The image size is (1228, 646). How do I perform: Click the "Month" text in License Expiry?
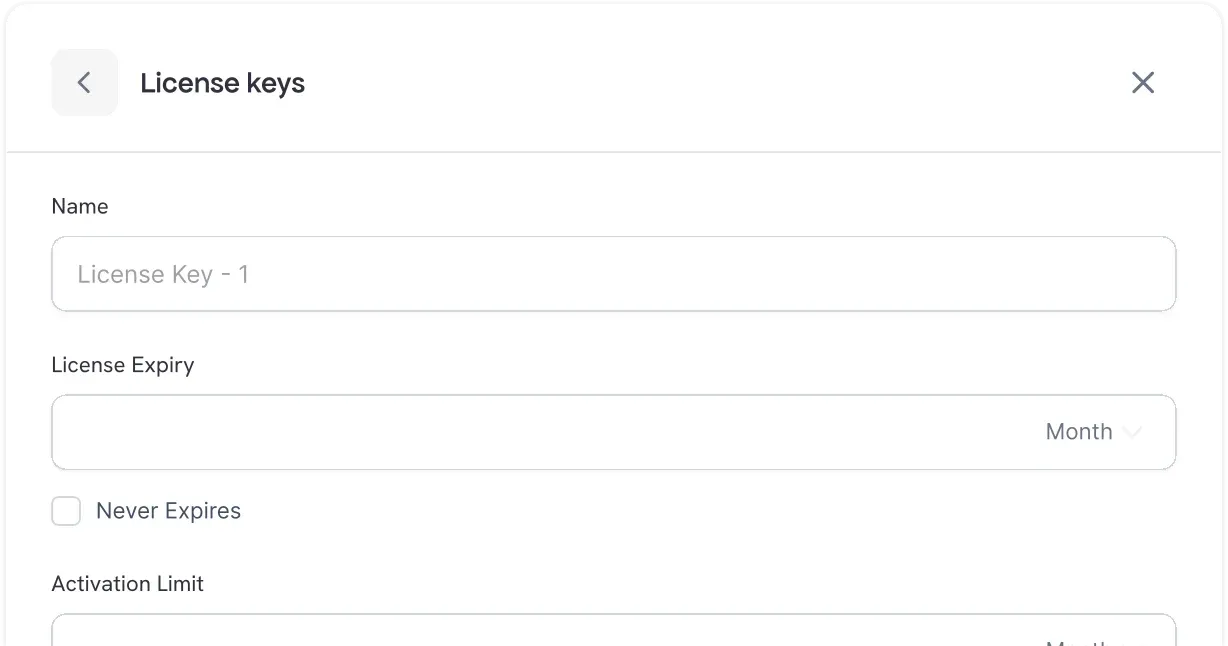tap(1078, 432)
